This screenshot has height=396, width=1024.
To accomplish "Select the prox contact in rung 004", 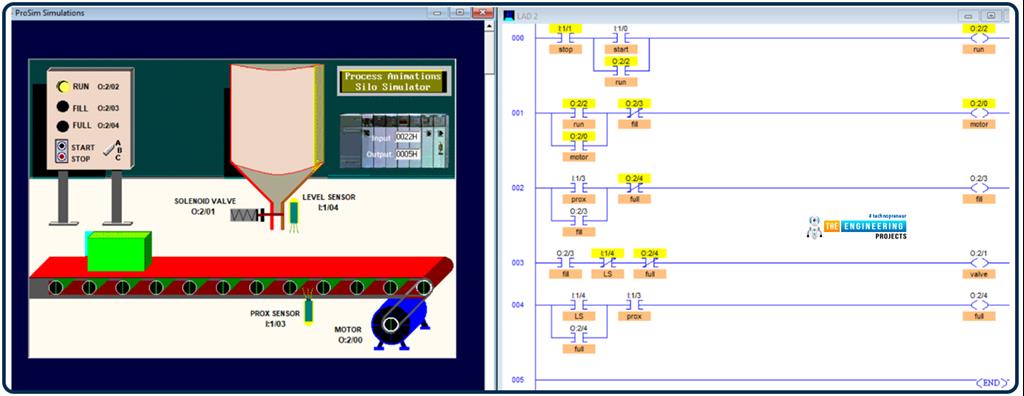I will [x=634, y=305].
